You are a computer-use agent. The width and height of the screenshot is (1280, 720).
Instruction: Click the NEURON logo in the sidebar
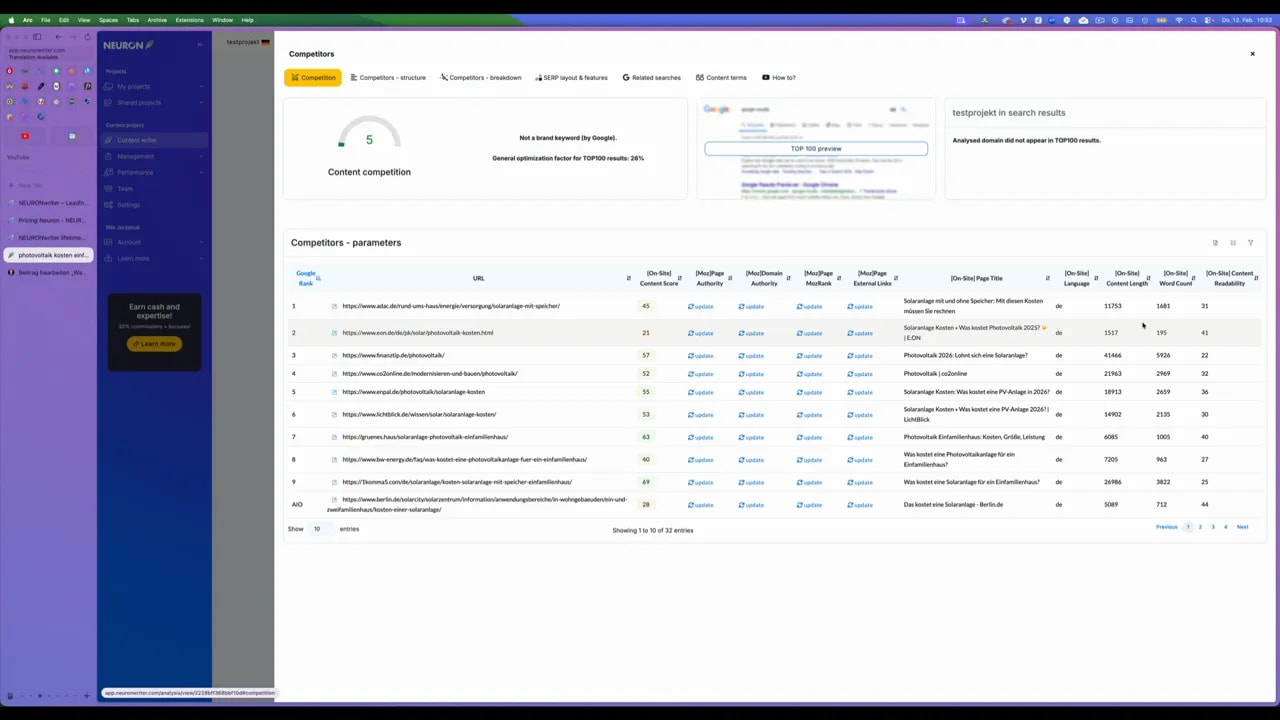[x=128, y=44]
